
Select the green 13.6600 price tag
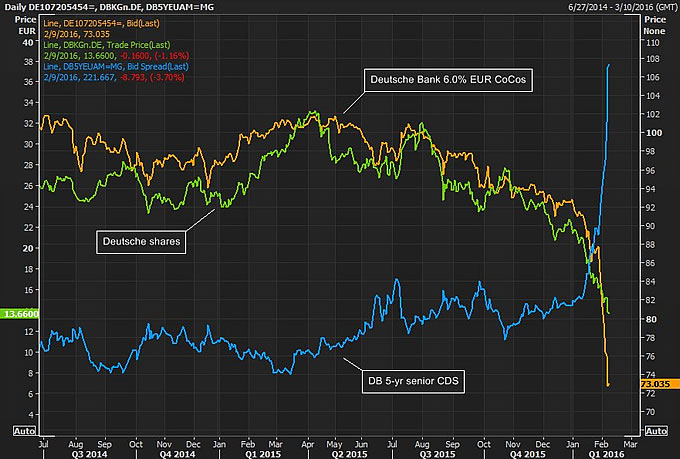tap(20, 313)
